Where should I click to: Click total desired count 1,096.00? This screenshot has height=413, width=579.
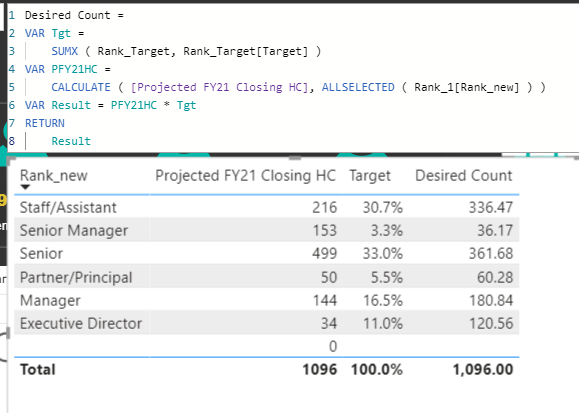pyautogui.click(x=483, y=369)
